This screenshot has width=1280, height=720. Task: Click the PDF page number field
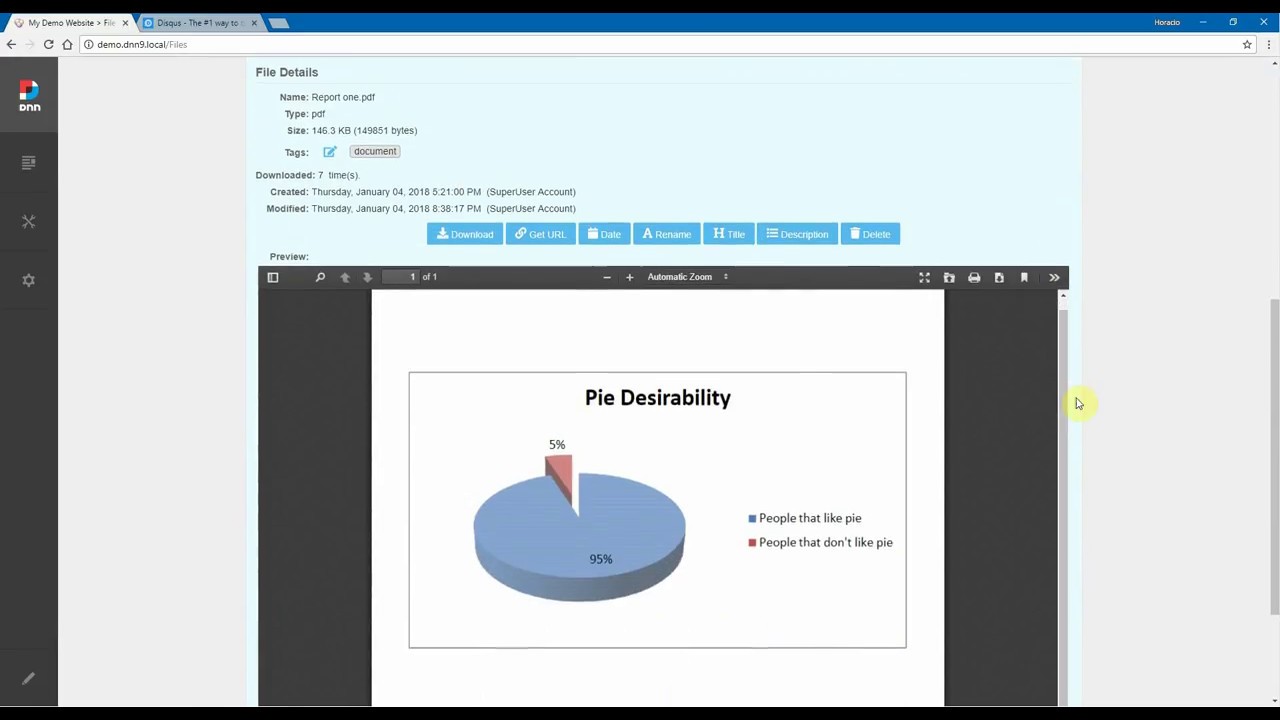(401, 277)
